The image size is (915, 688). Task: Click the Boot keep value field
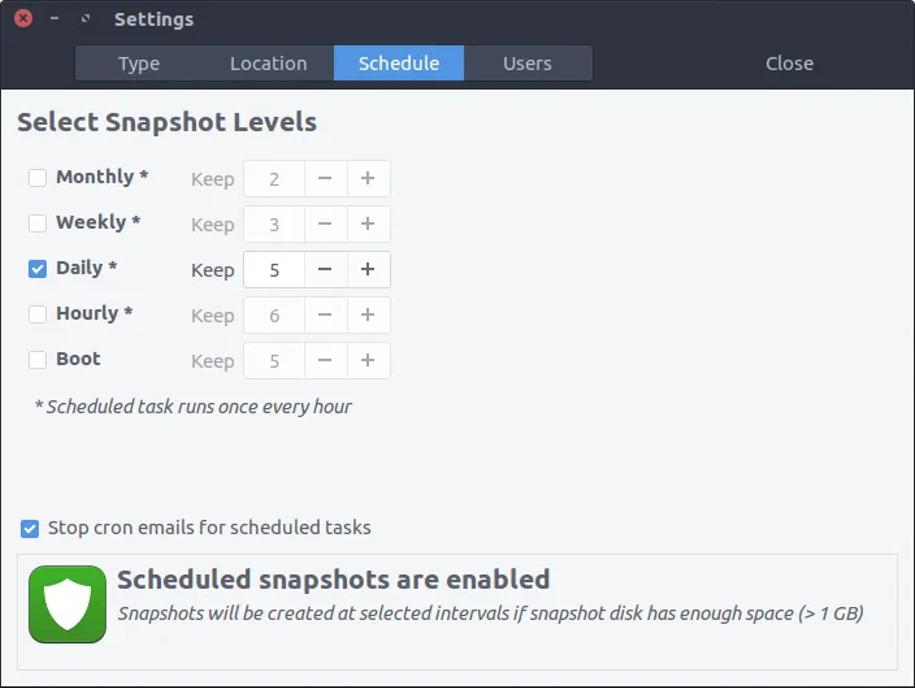tap(274, 361)
